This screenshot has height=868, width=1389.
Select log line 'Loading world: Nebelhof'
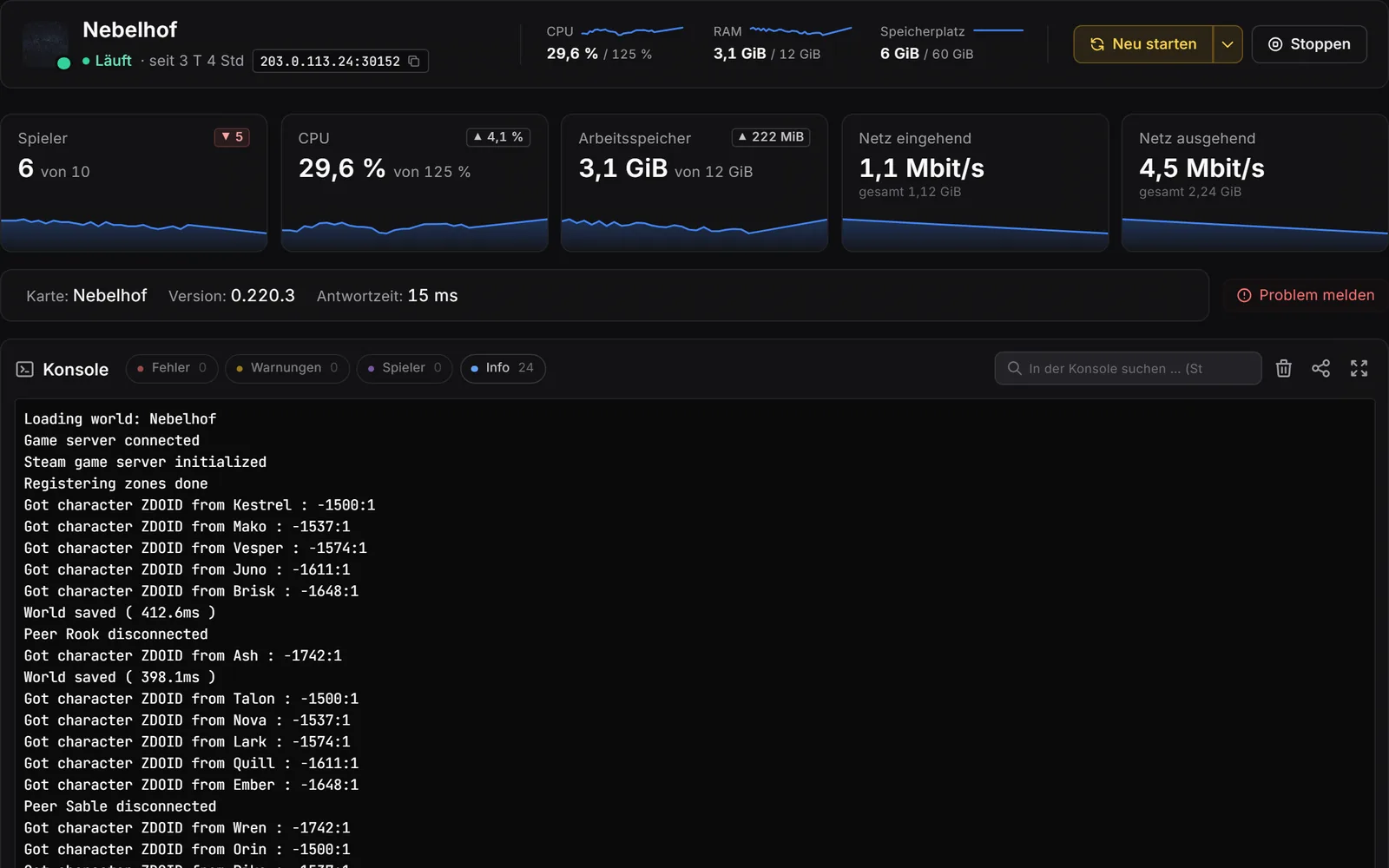point(120,419)
